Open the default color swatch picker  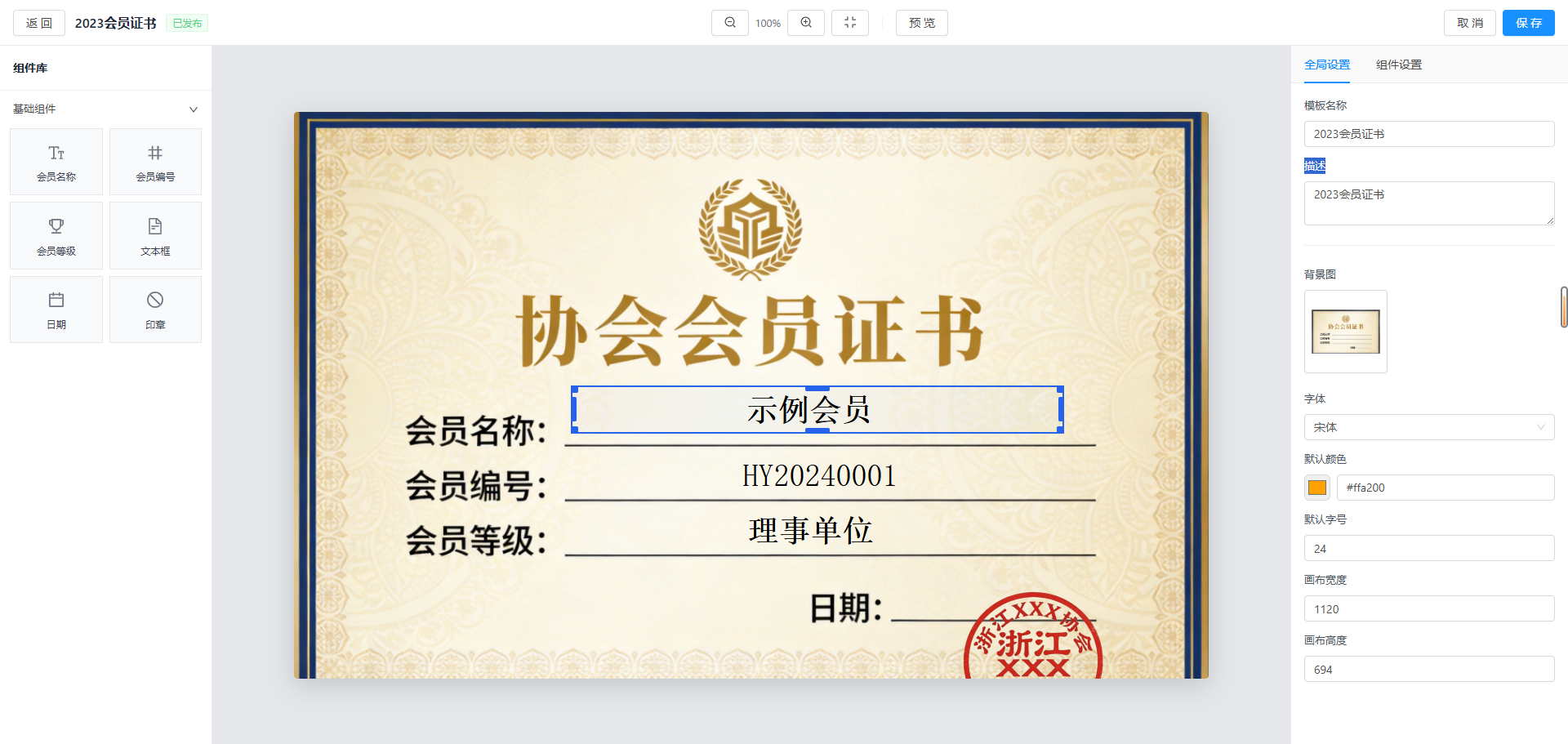[x=1316, y=487]
